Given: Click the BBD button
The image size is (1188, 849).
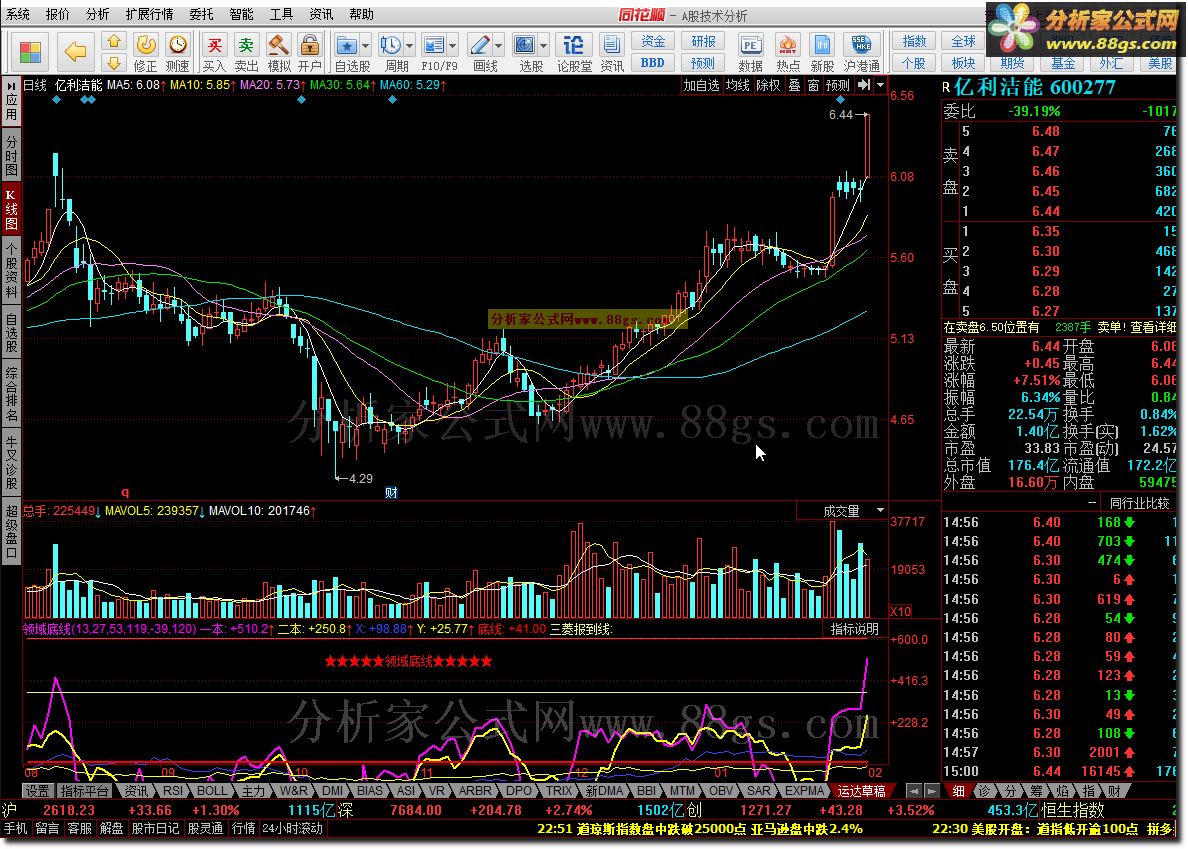Looking at the screenshot, I should click(653, 63).
